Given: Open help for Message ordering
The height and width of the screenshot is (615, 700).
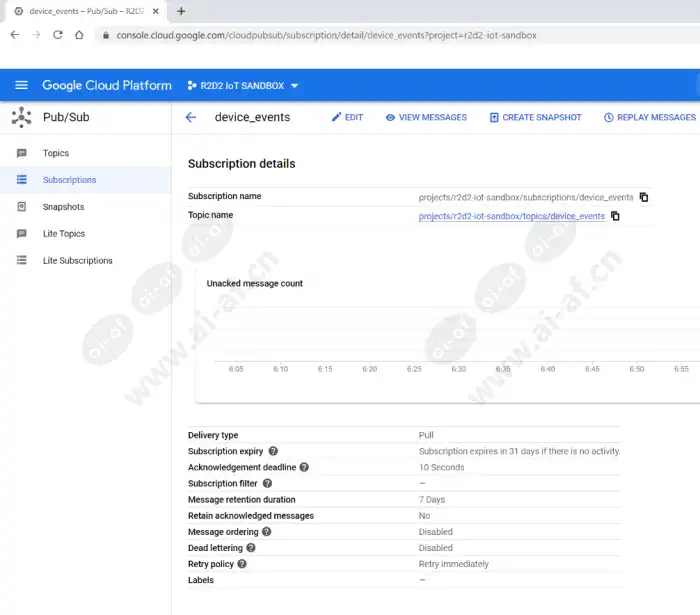Looking at the screenshot, I should pyautogui.click(x=267, y=532).
